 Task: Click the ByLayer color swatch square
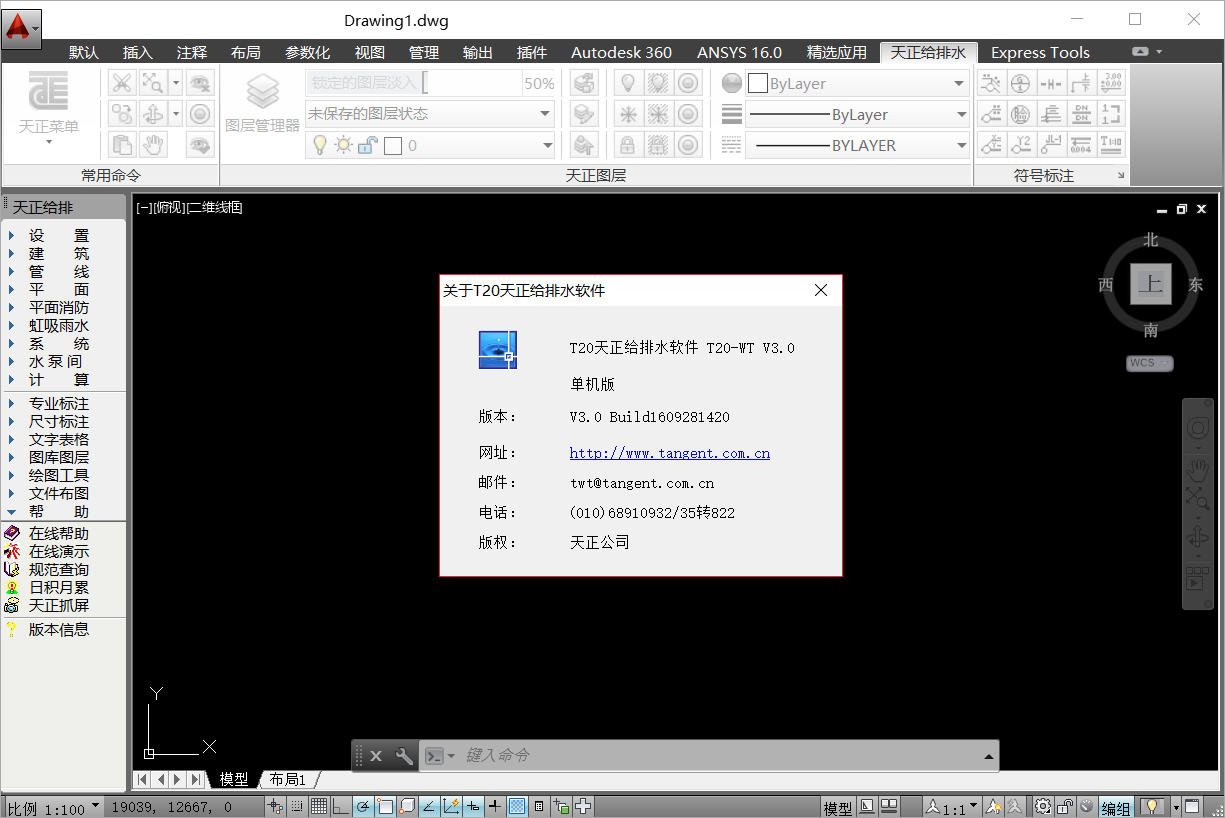(x=757, y=83)
